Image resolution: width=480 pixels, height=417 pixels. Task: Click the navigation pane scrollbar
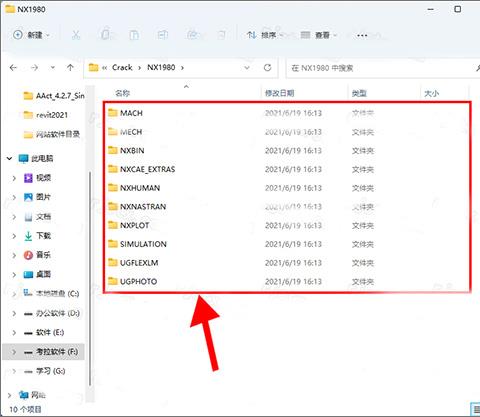tap(89, 279)
